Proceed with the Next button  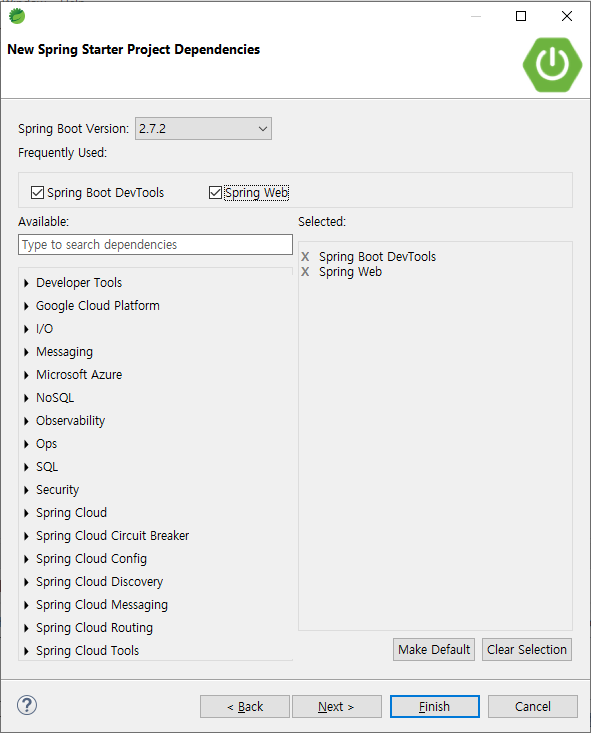click(337, 706)
